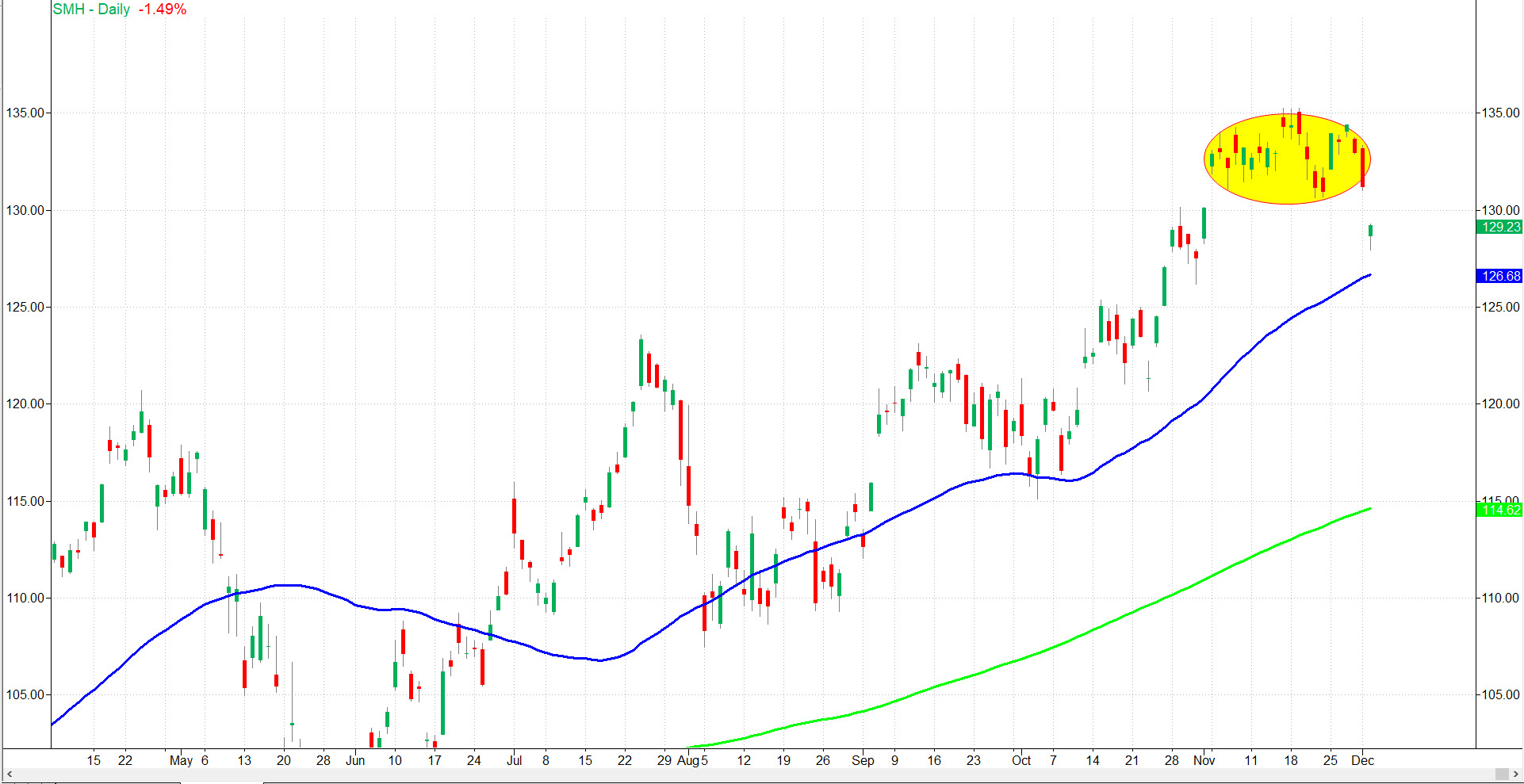Click the 'Nov' label on the date axis

click(1204, 760)
